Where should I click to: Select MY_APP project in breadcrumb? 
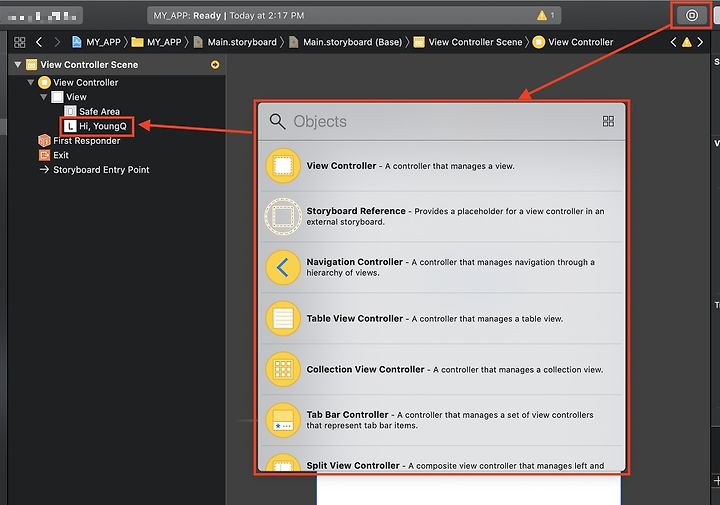pyautogui.click(x=96, y=42)
